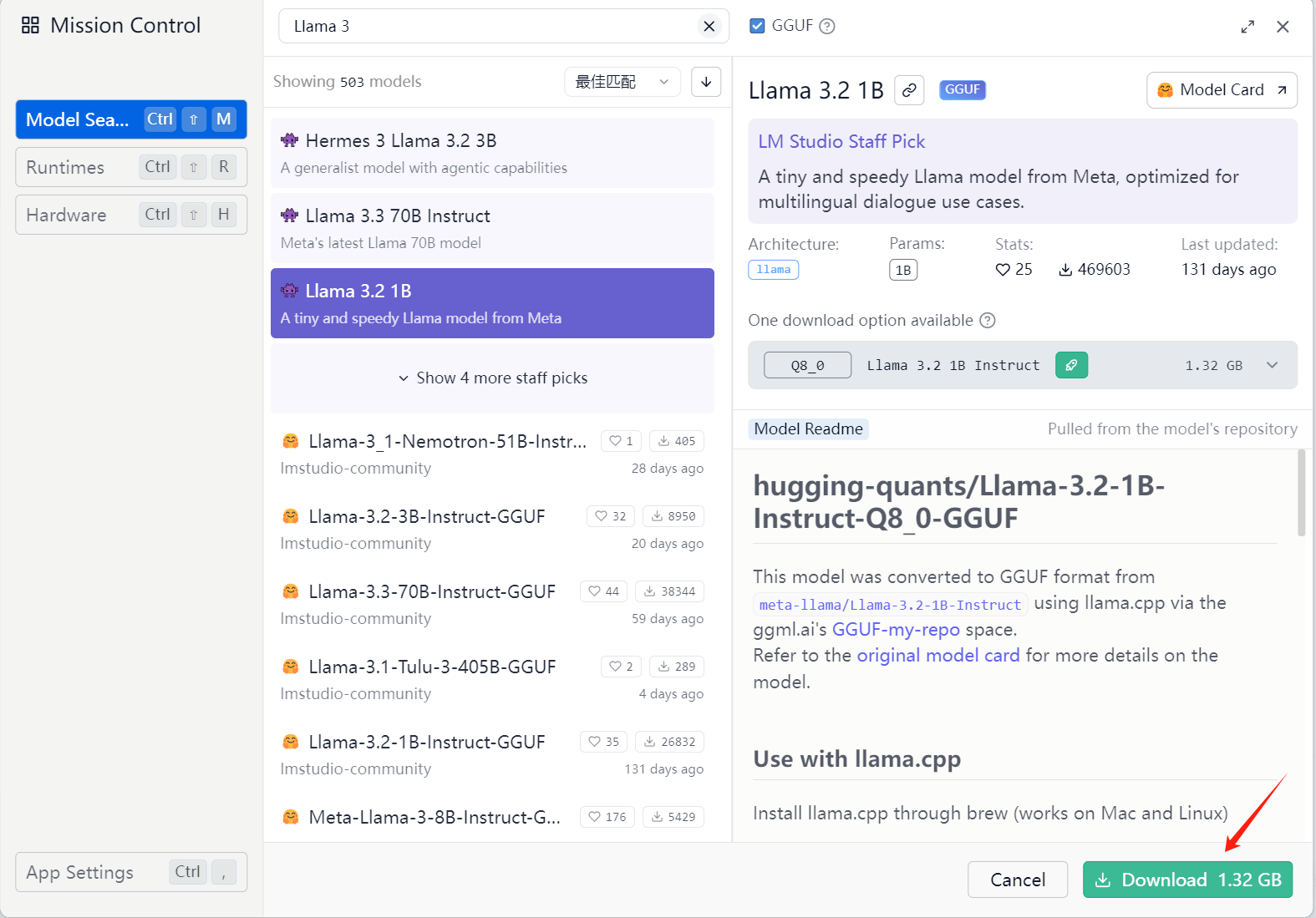1316x918 pixels.
Task: Expand the Q8_0 download option chevron
Action: tap(1272, 365)
